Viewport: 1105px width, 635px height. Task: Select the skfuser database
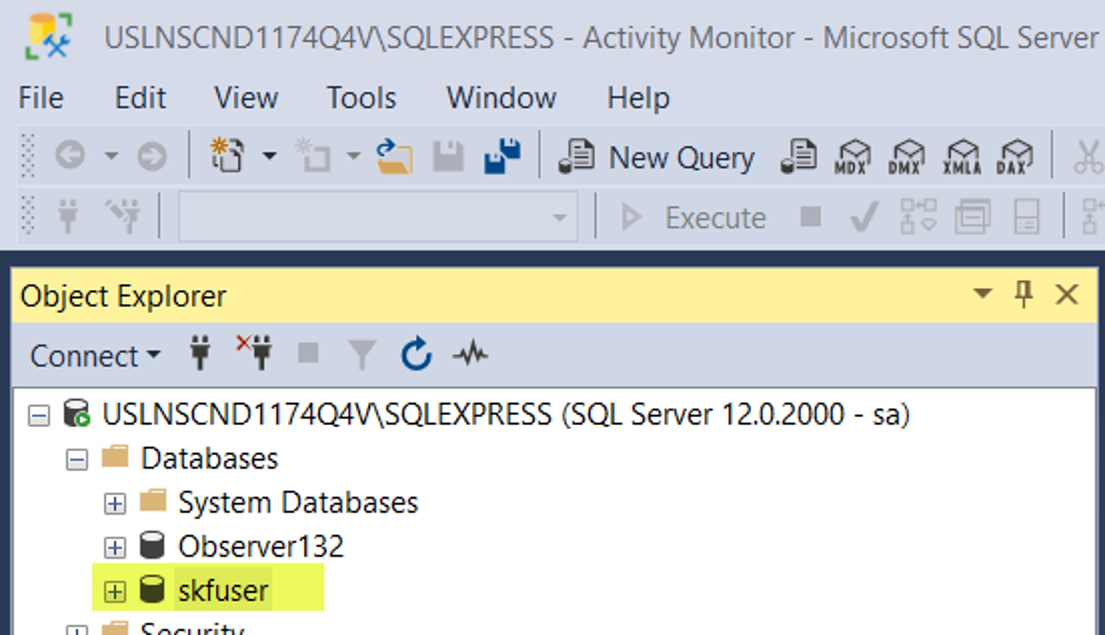pyautogui.click(x=223, y=591)
